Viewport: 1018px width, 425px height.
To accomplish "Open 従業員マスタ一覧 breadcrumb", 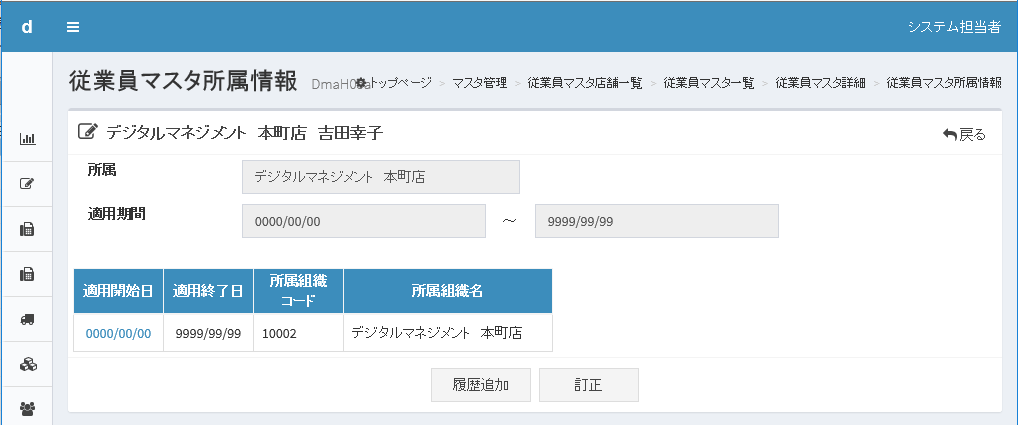I will click(709, 83).
